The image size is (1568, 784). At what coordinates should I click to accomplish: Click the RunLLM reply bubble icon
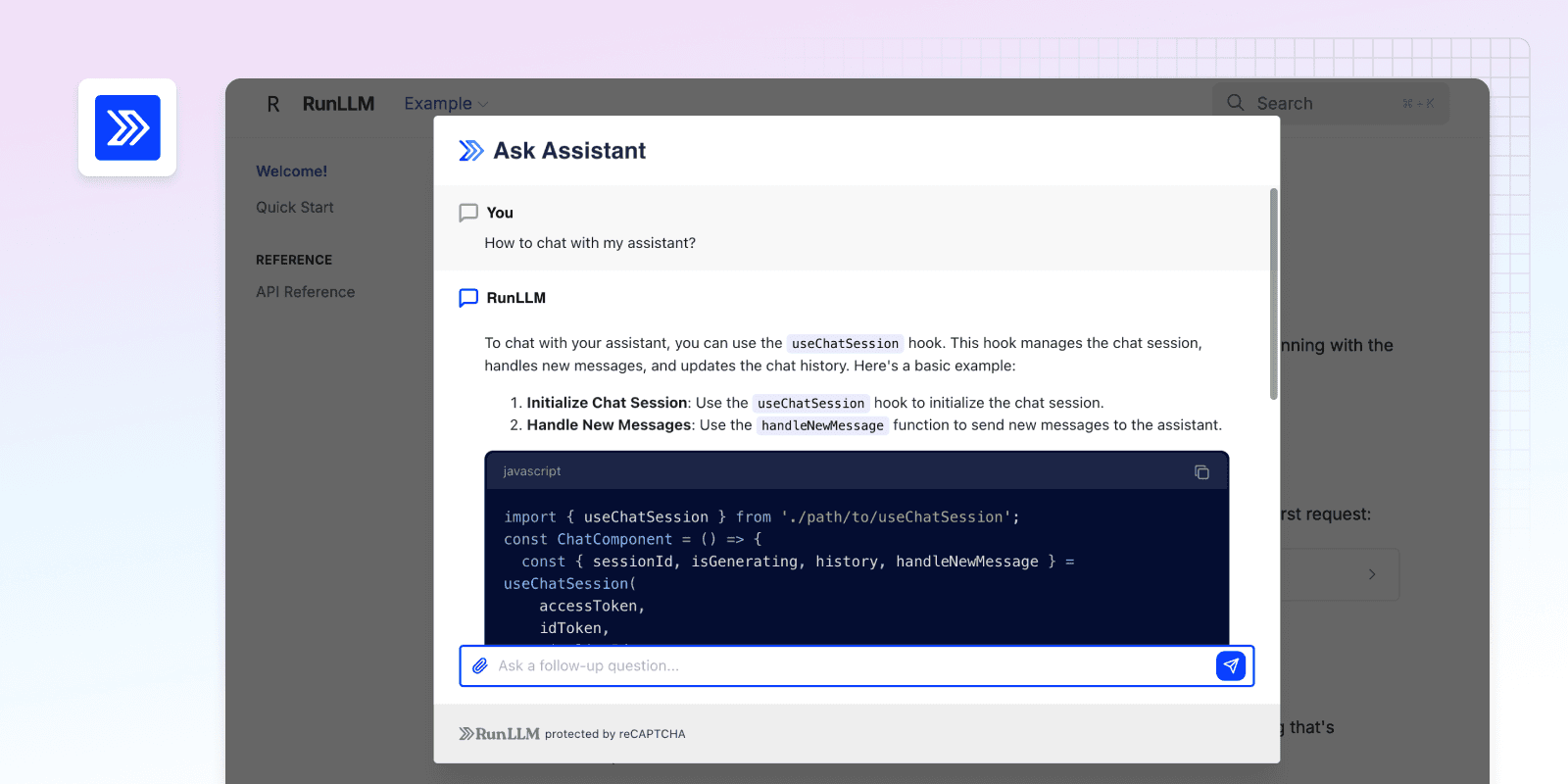click(x=468, y=298)
